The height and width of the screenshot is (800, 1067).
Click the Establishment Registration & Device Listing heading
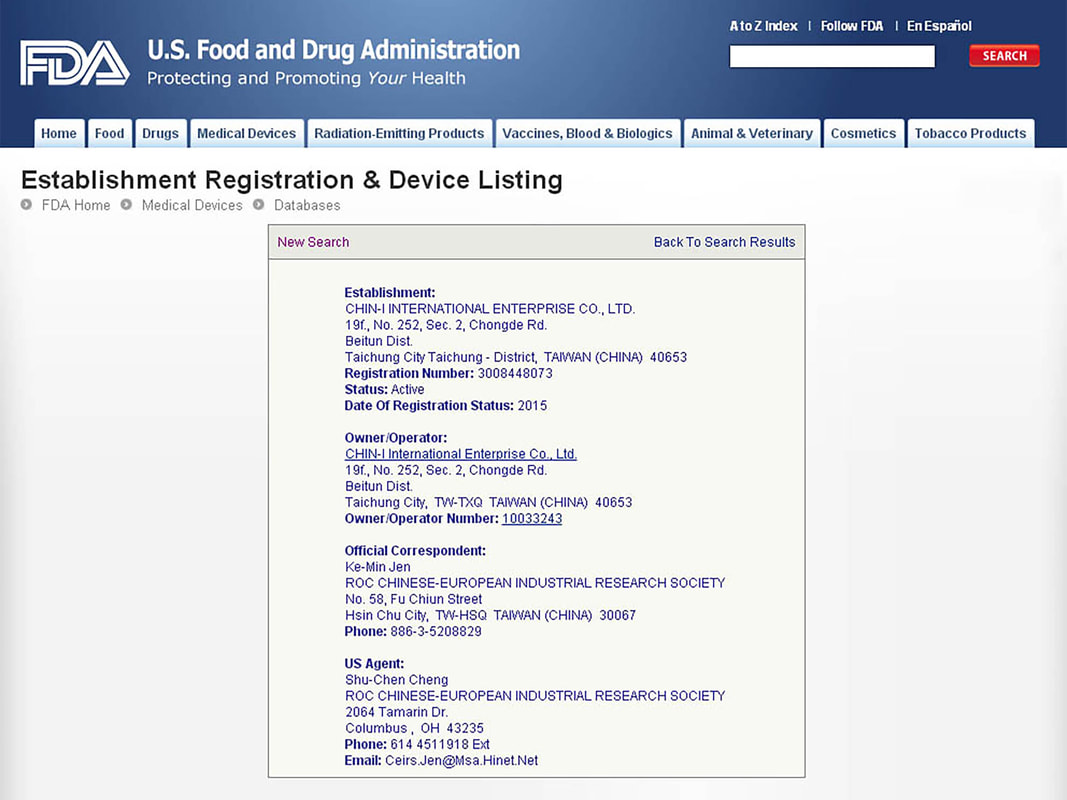click(292, 180)
